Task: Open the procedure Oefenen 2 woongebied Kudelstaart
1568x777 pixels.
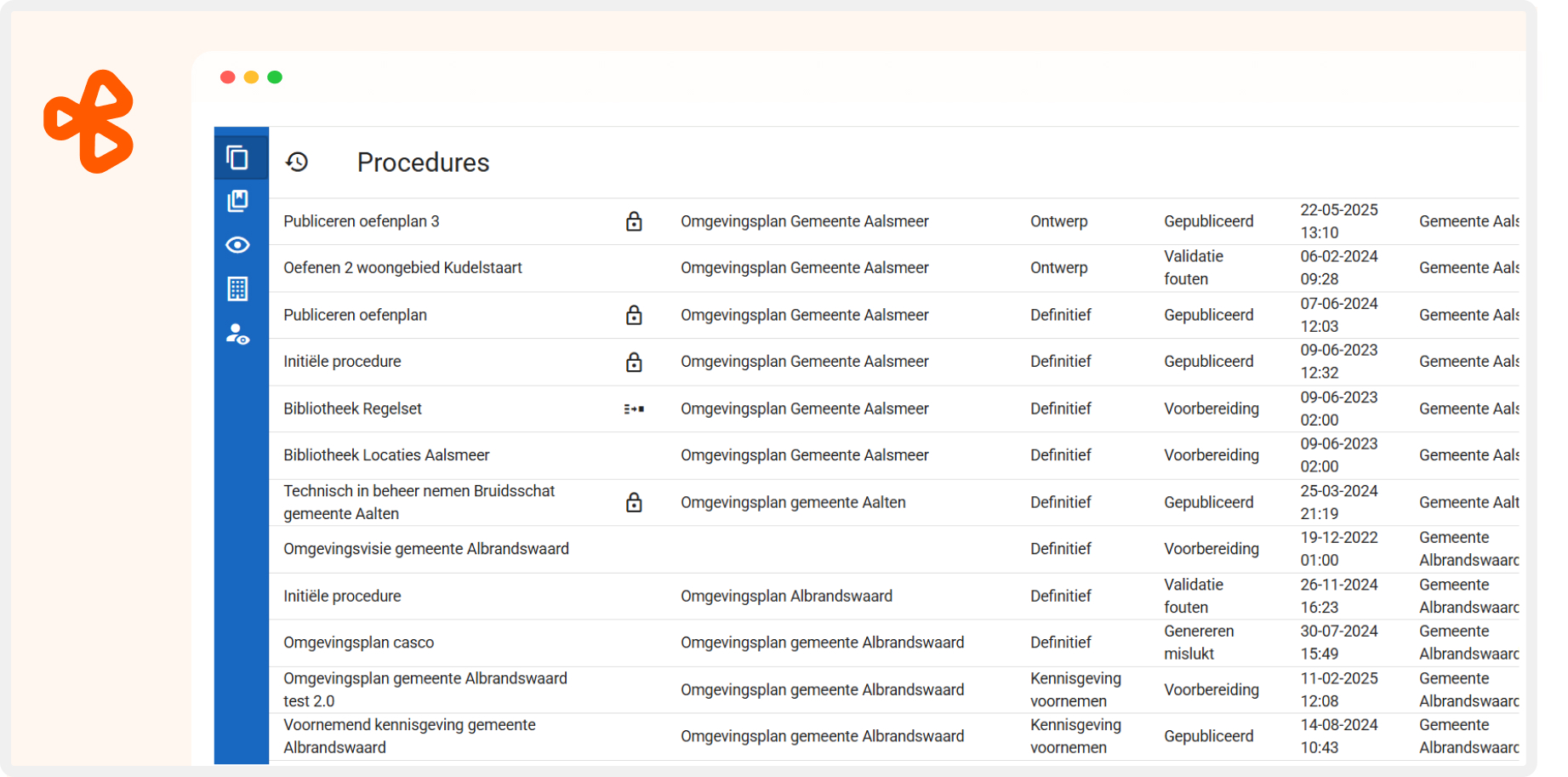Action: [402, 267]
